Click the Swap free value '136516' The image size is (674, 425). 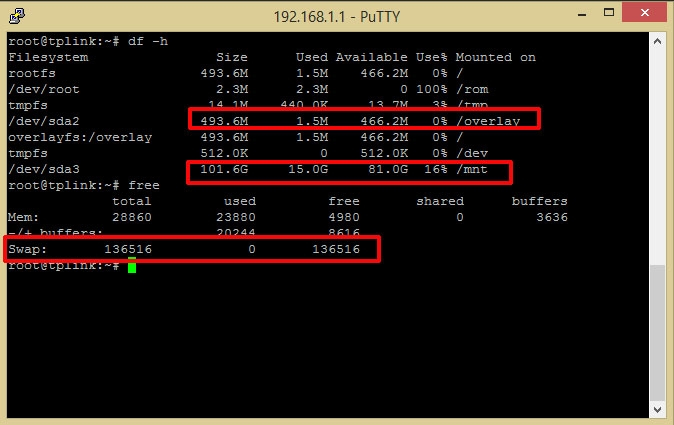click(336, 249)
